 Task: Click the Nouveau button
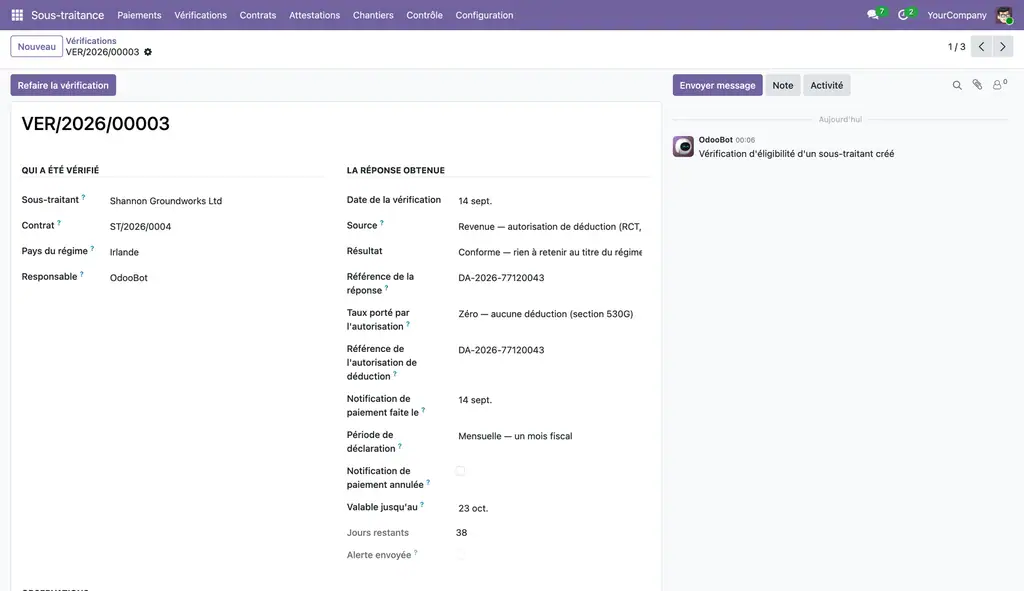pyautogui.click(x=37, y=46)
